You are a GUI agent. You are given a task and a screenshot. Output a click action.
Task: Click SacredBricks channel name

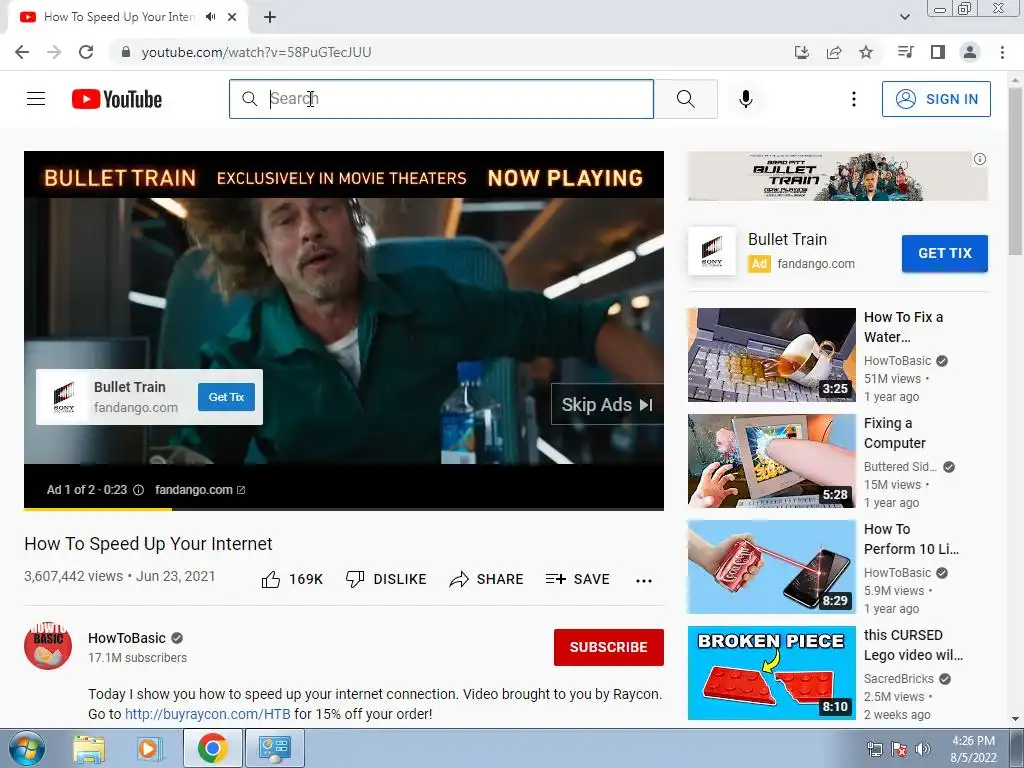coord(899,679)
